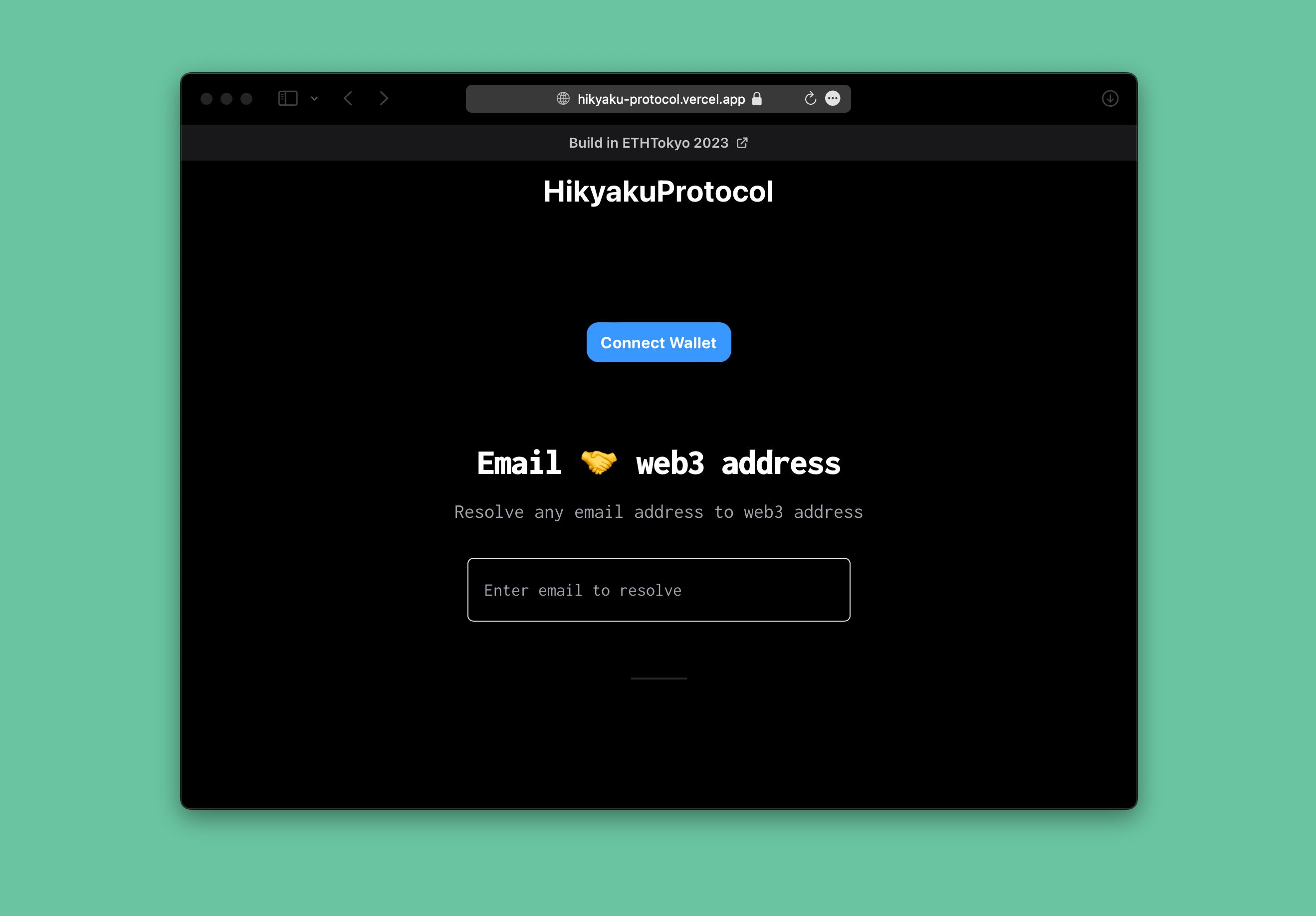Click the forward navigation arrow icon
1316x916 pixels.
[383, 98]
